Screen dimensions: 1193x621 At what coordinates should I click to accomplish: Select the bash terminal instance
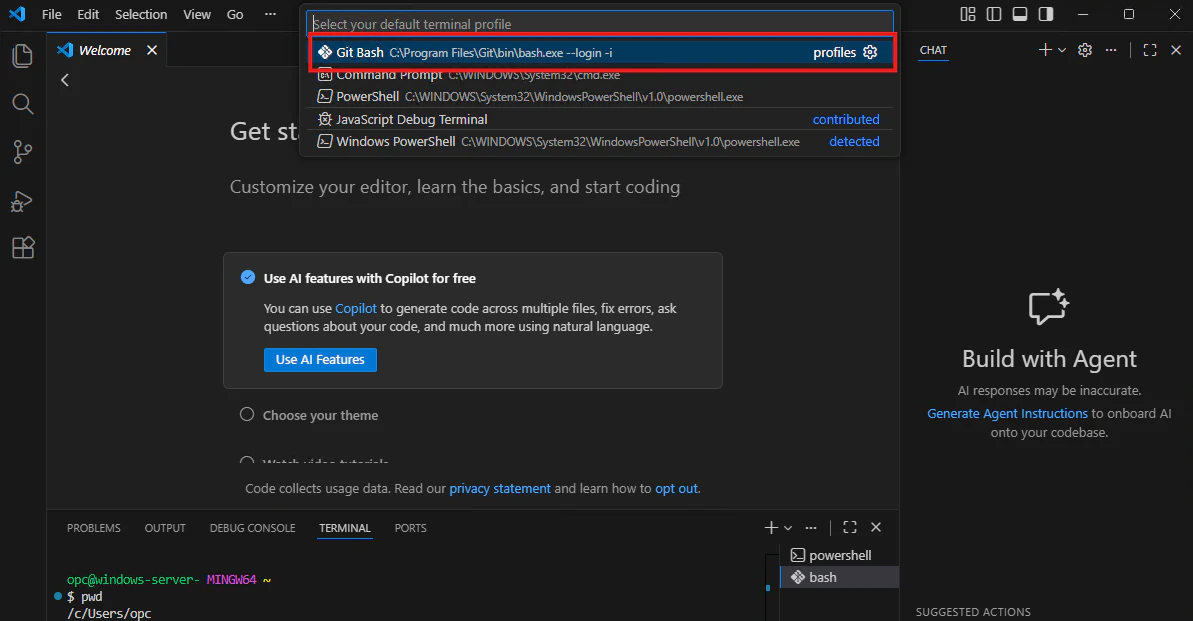[x=839, y=578]
